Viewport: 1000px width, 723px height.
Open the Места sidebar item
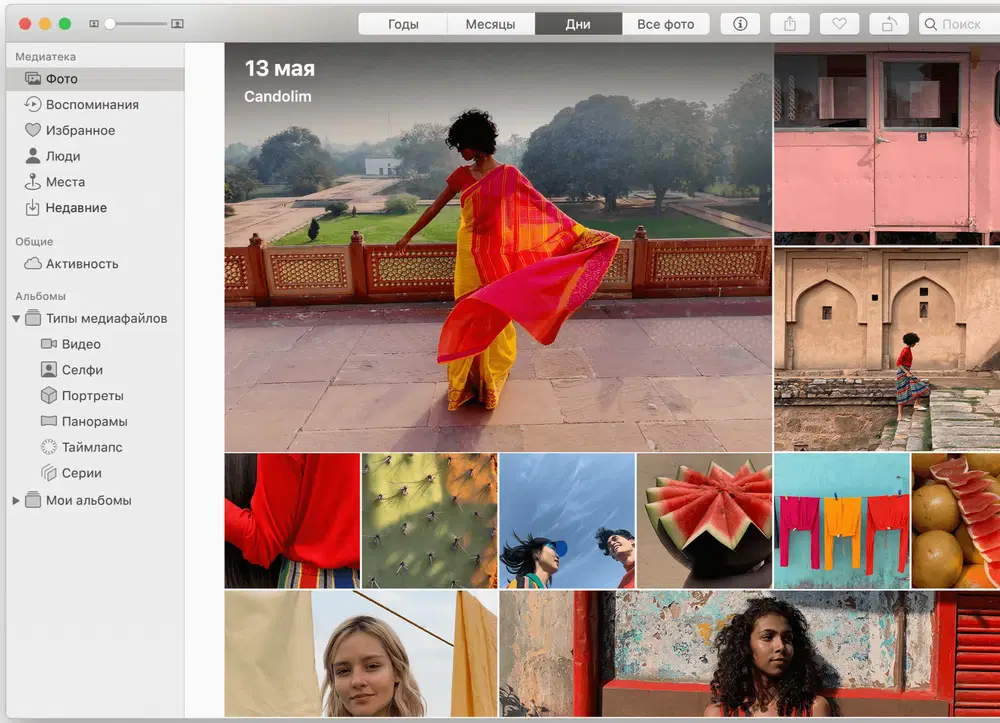tap(95, 182)
